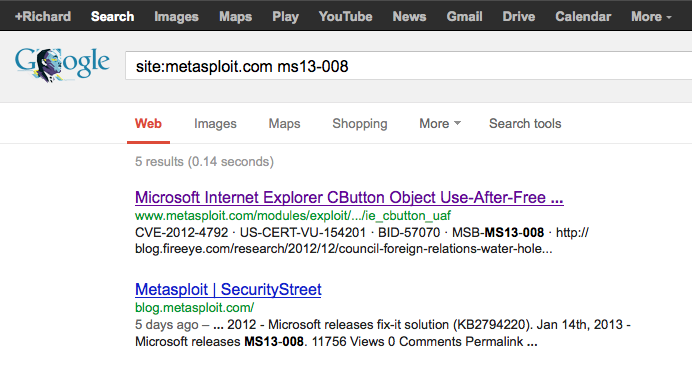This screenshot has width=692, height=369.
Task: Open Play in the top navigation bar
Action: point(286,16)
